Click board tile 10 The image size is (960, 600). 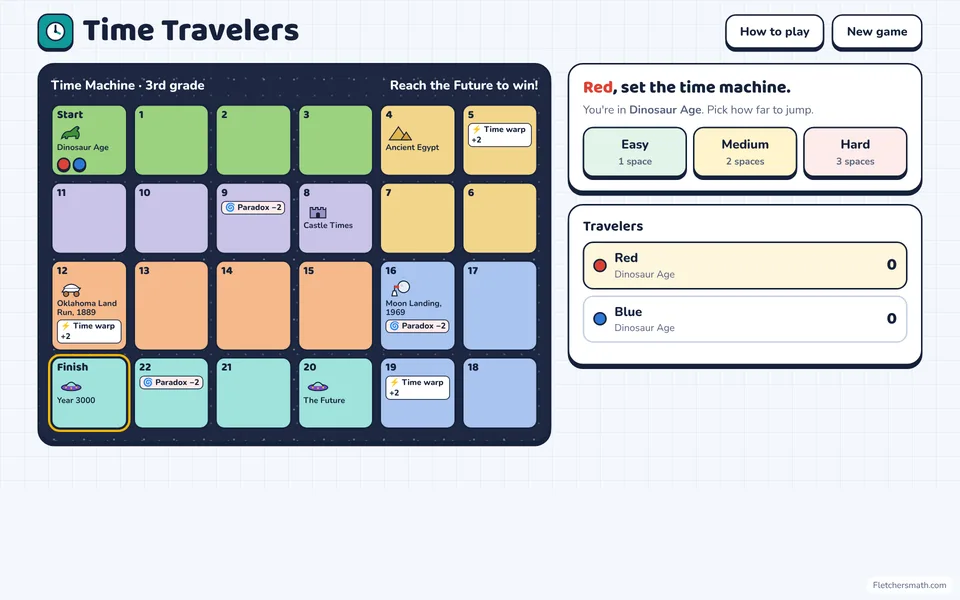171,218
